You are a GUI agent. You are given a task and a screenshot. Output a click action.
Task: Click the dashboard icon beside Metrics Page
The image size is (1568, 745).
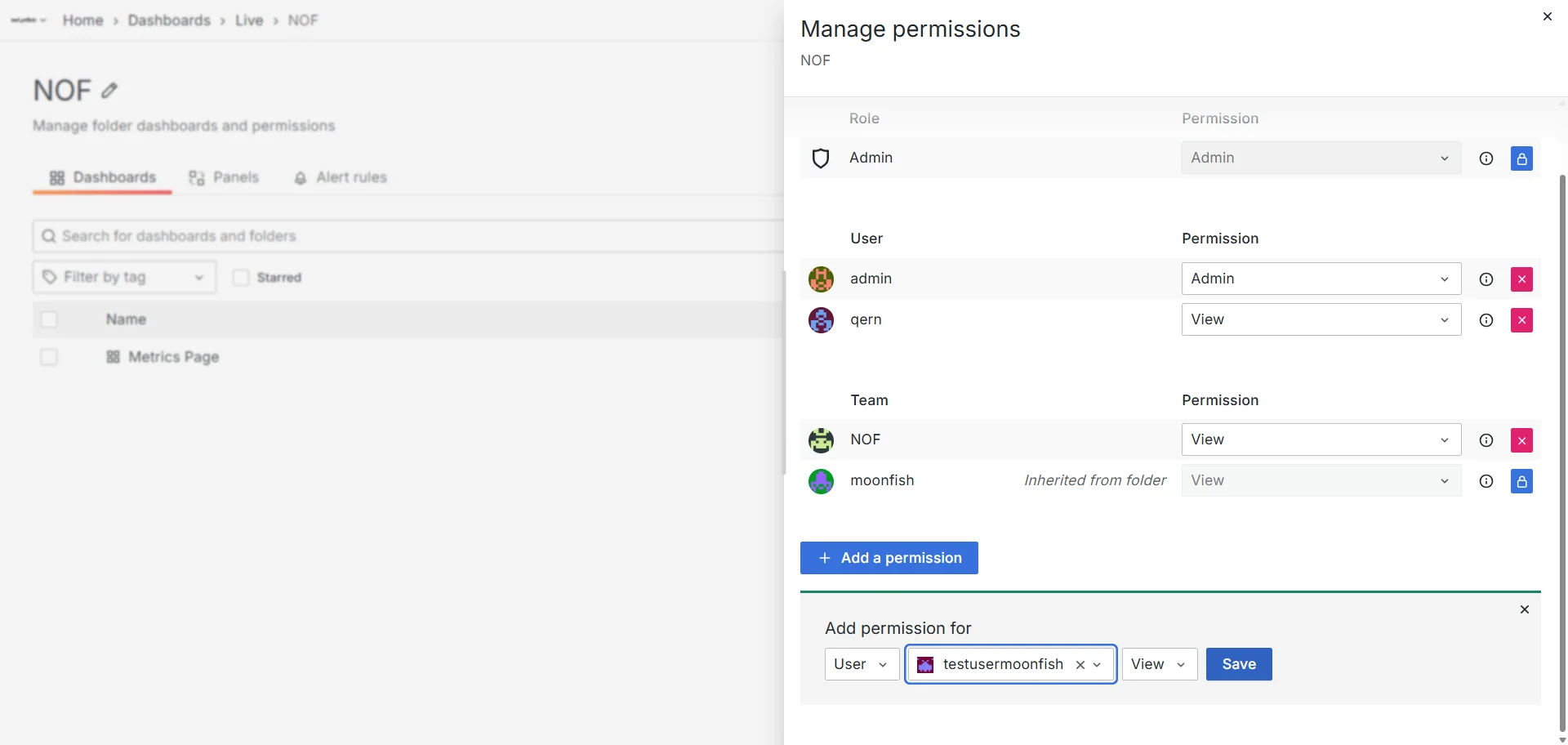point(114,357)
